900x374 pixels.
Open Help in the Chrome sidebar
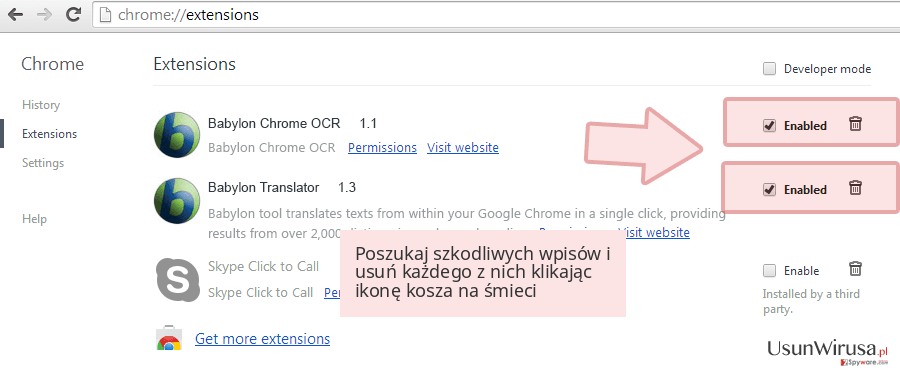coord(34,219)
